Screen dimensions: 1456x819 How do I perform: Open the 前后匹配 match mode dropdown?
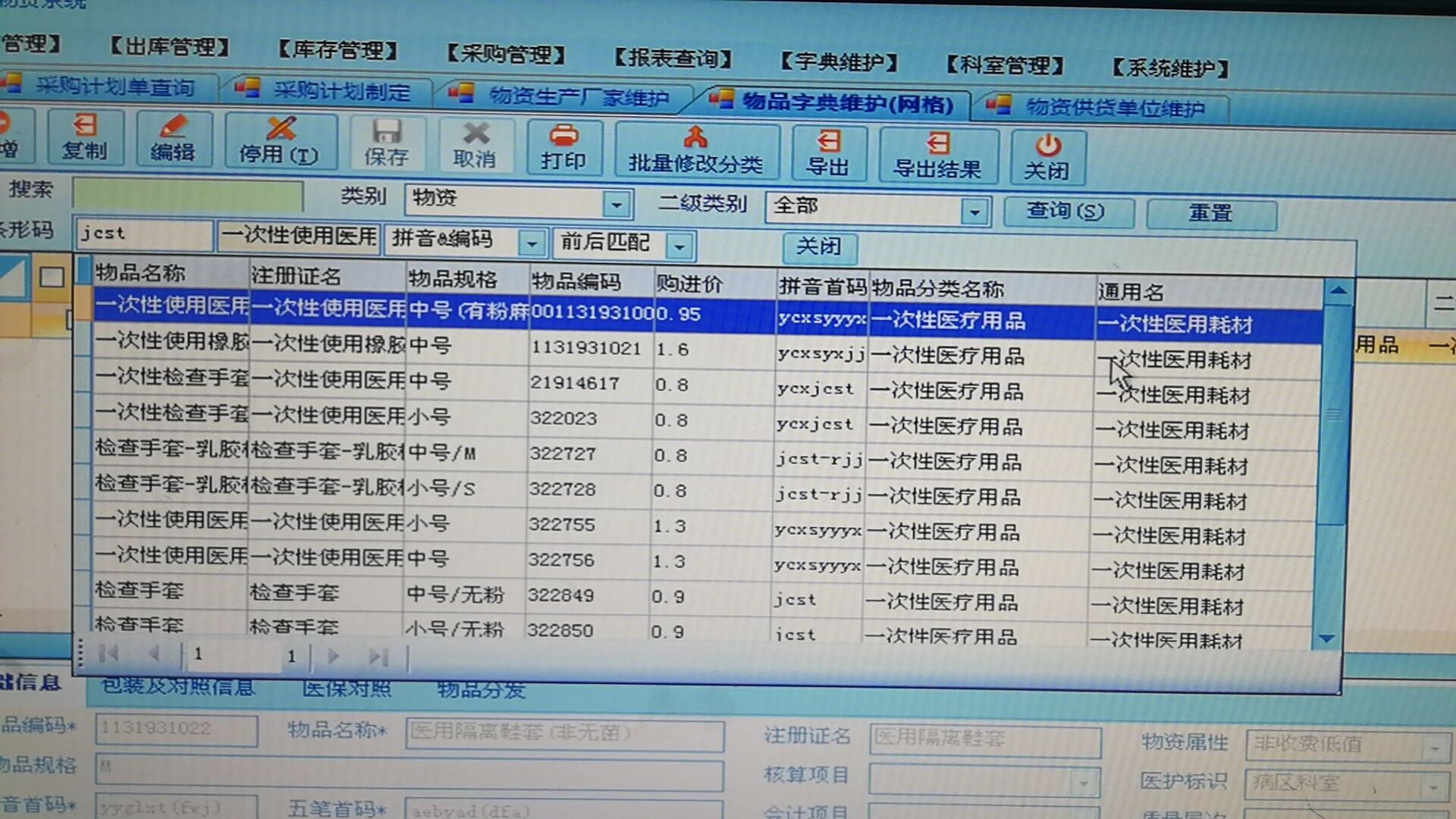679,246
